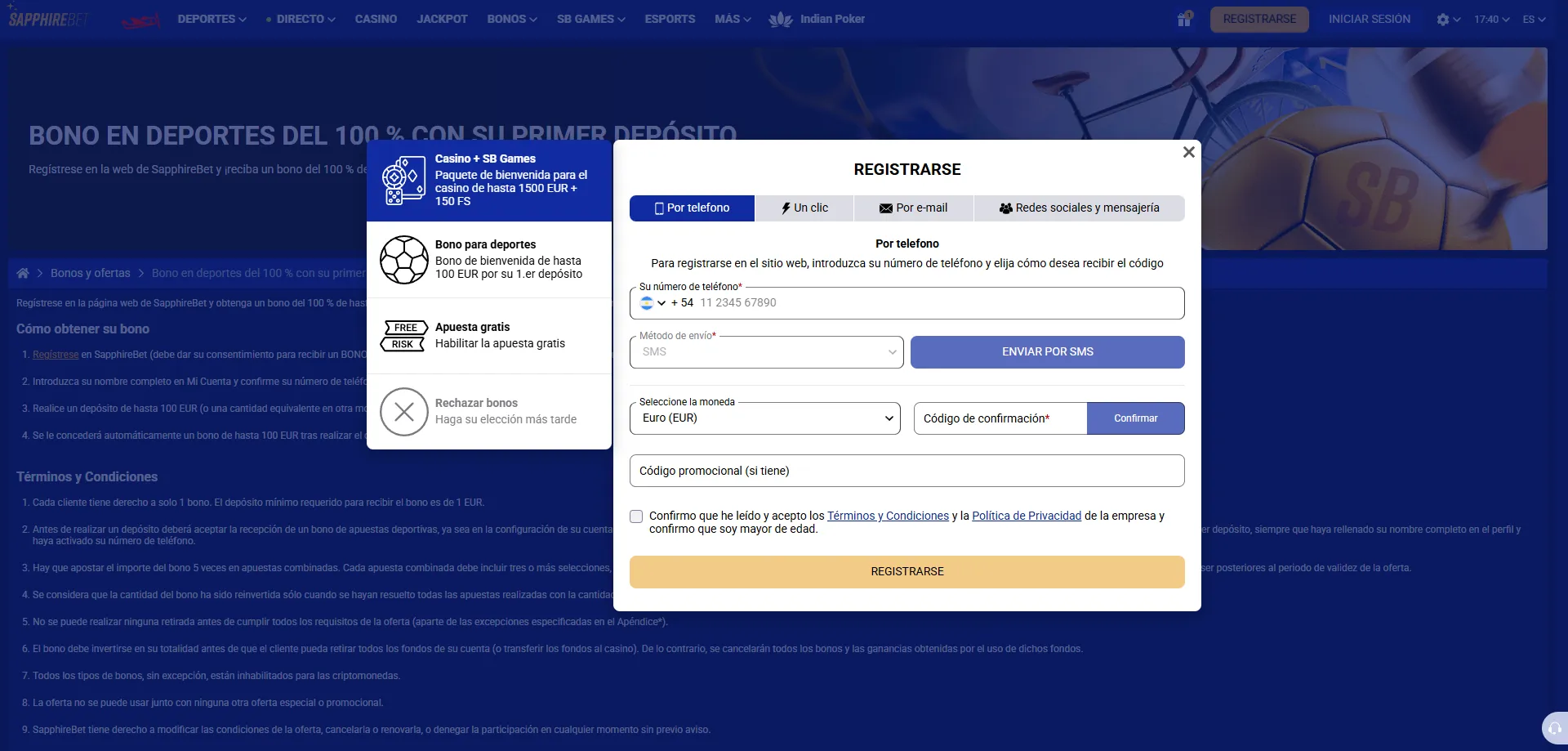This screenshot has width=1568, height=751.
Task: Click the Indian Poker lotus icon
Action: click(x=781, y=19)
